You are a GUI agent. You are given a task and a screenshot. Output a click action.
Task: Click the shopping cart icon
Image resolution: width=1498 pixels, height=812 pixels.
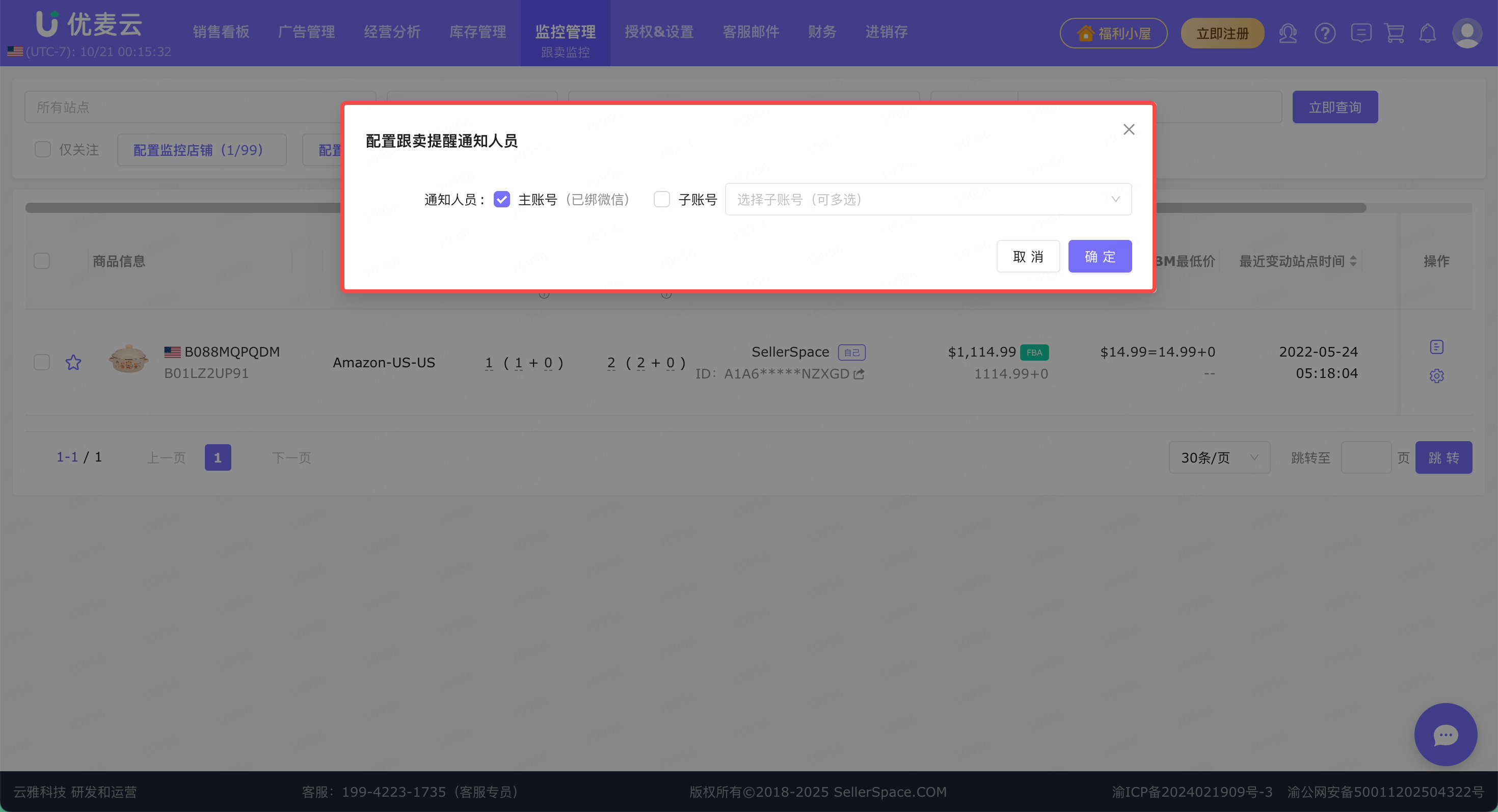pyautogui.click(x=1395, y=33)
